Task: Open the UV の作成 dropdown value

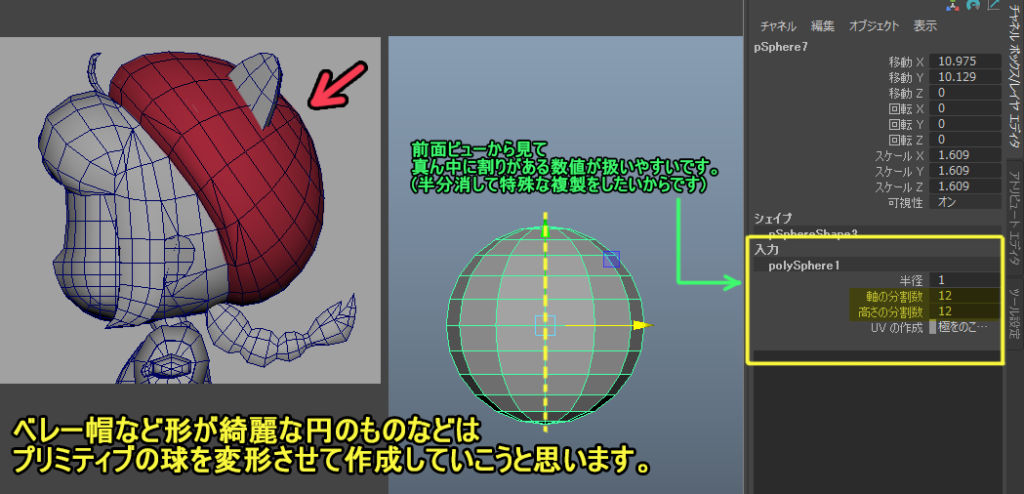Action: pyautogui.click(x=965, y=327)
